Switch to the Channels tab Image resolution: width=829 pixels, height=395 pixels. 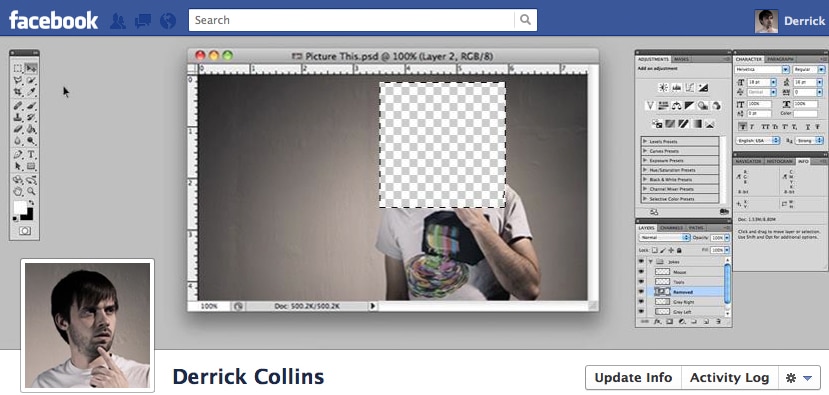(671, 228)
